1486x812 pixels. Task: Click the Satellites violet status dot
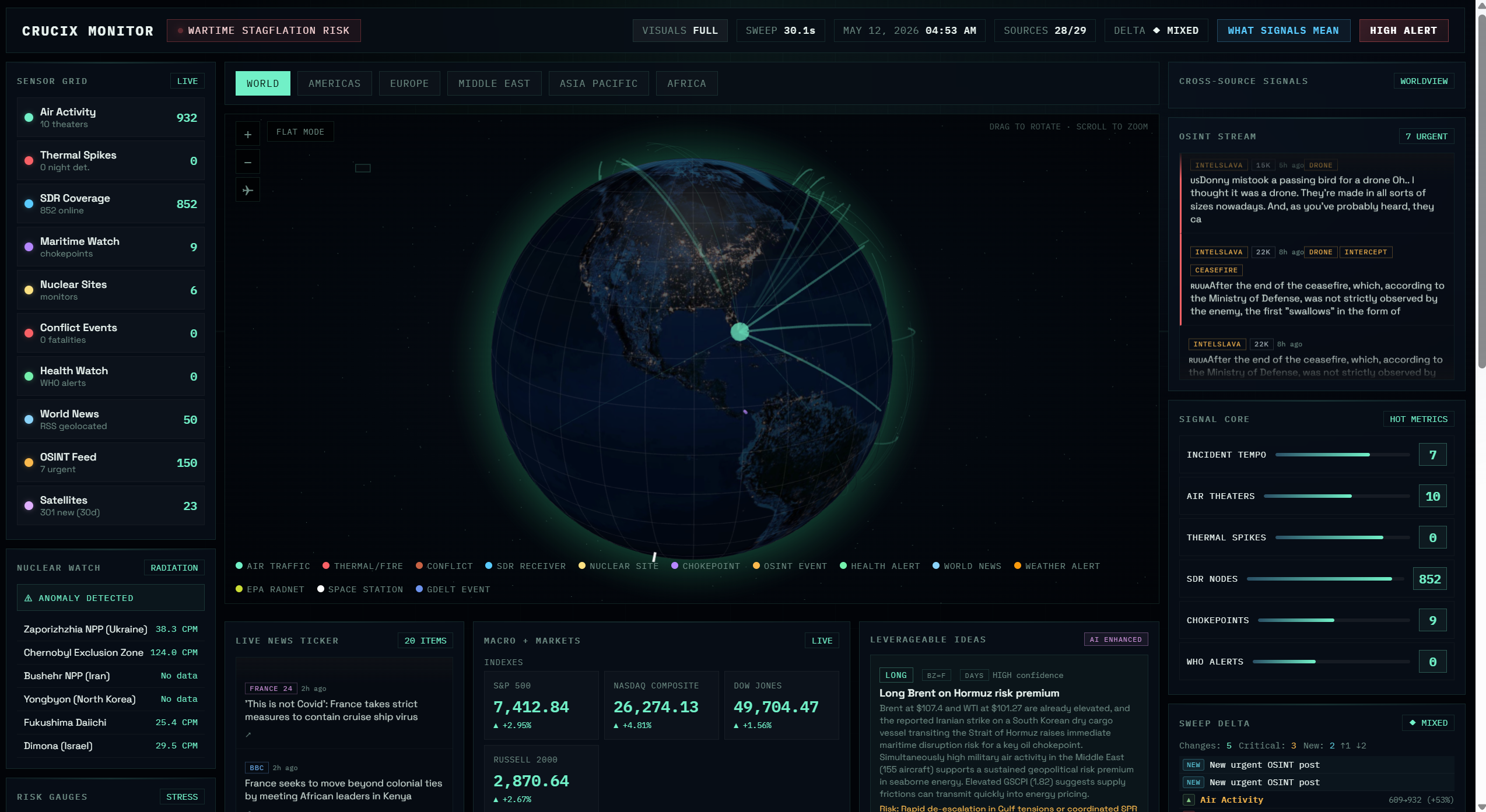29,506
